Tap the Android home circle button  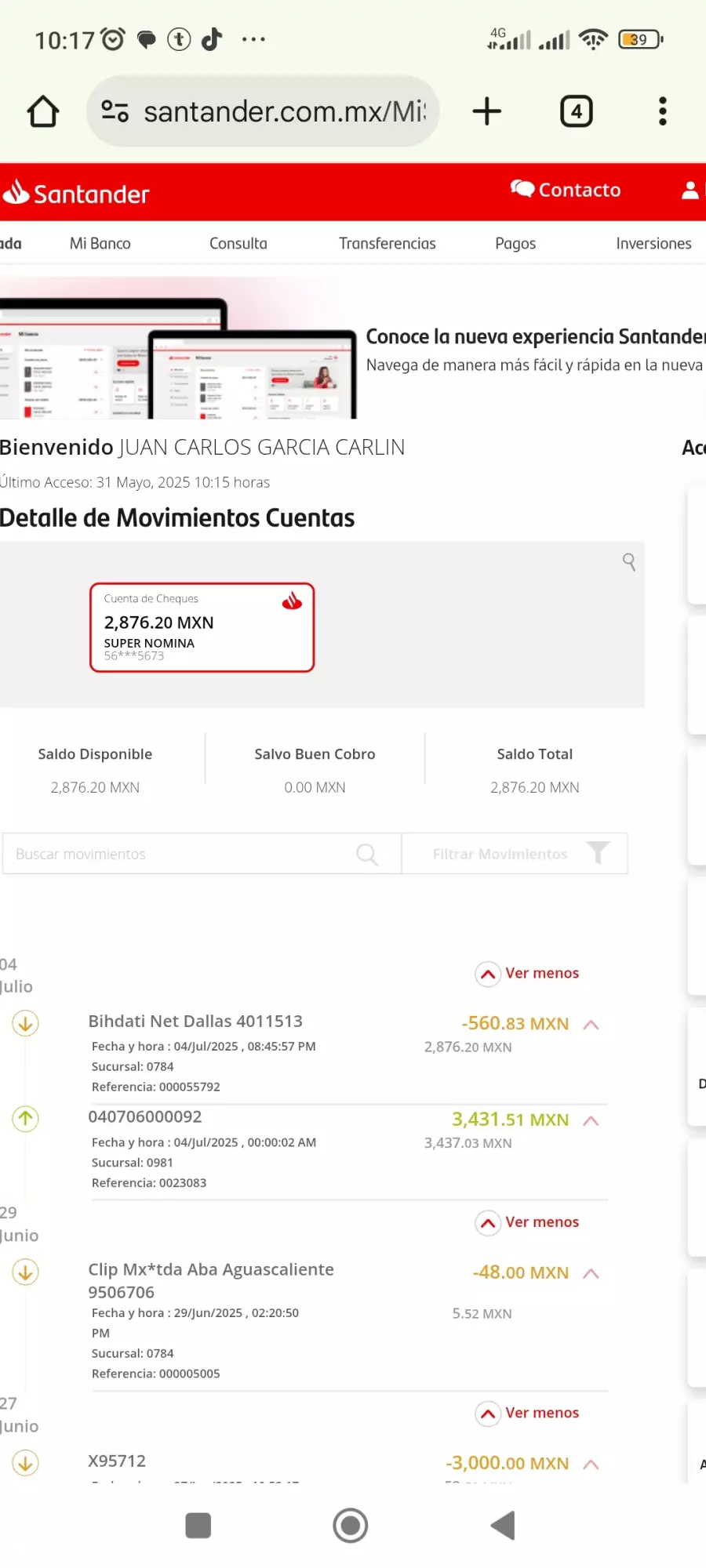pos(351,1526)
